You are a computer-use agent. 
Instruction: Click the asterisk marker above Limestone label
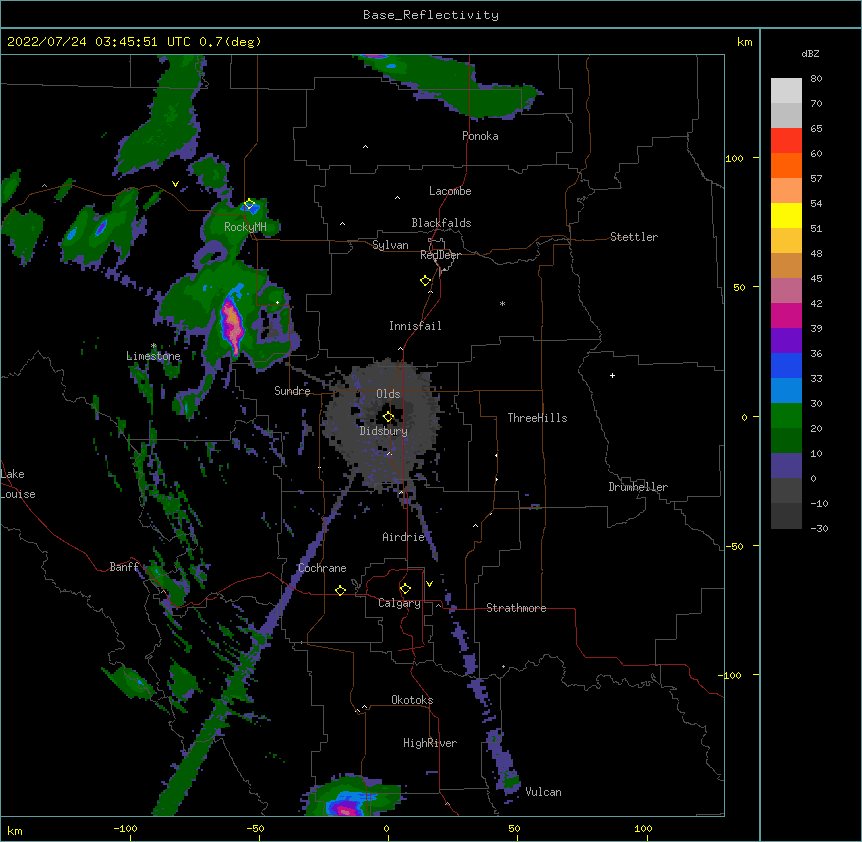[x=154, y=346]
